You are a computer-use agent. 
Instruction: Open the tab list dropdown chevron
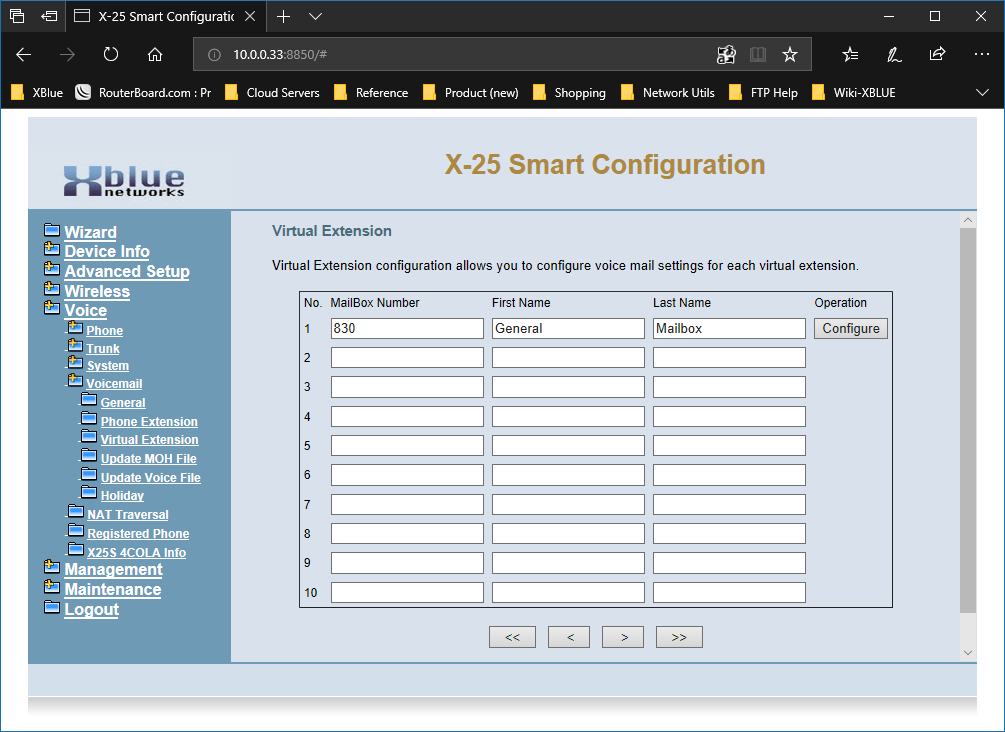tap(315, 16)
